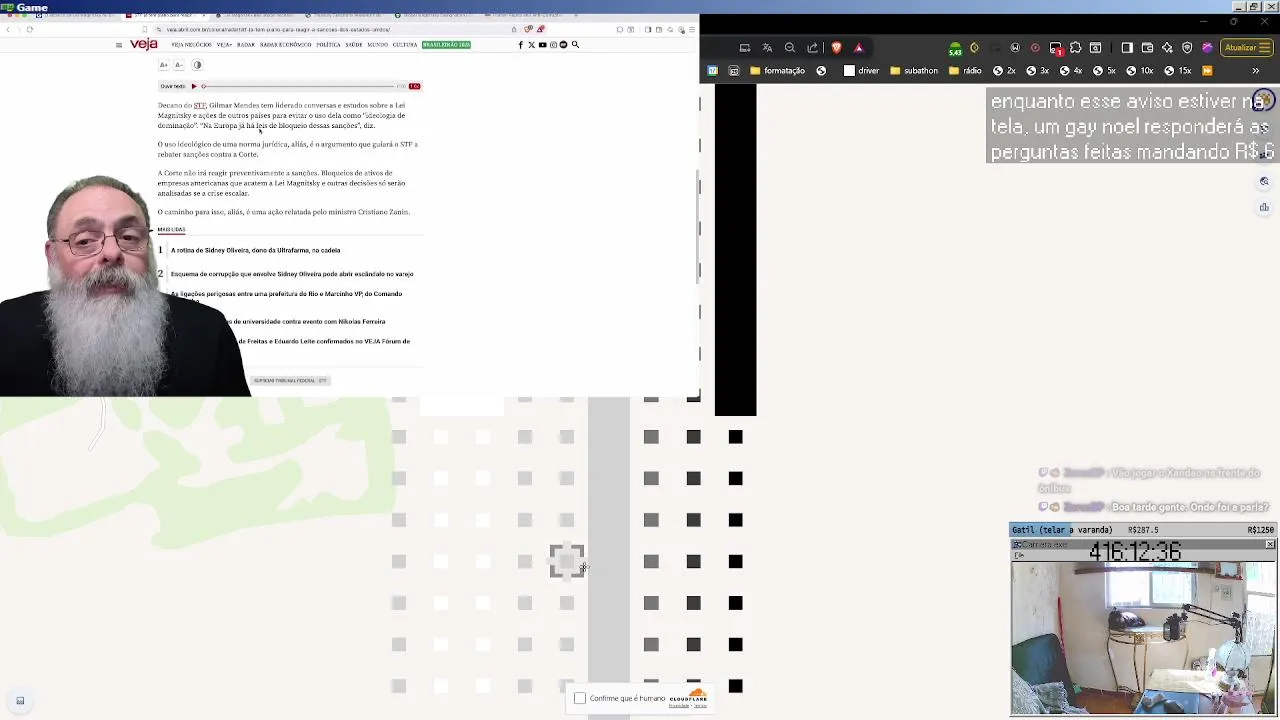Click the Brave Rewards triangle icon
Image resolution: width=1280 pixels, height=720 pixels.
pyautogui.click(x=858, y=47)
